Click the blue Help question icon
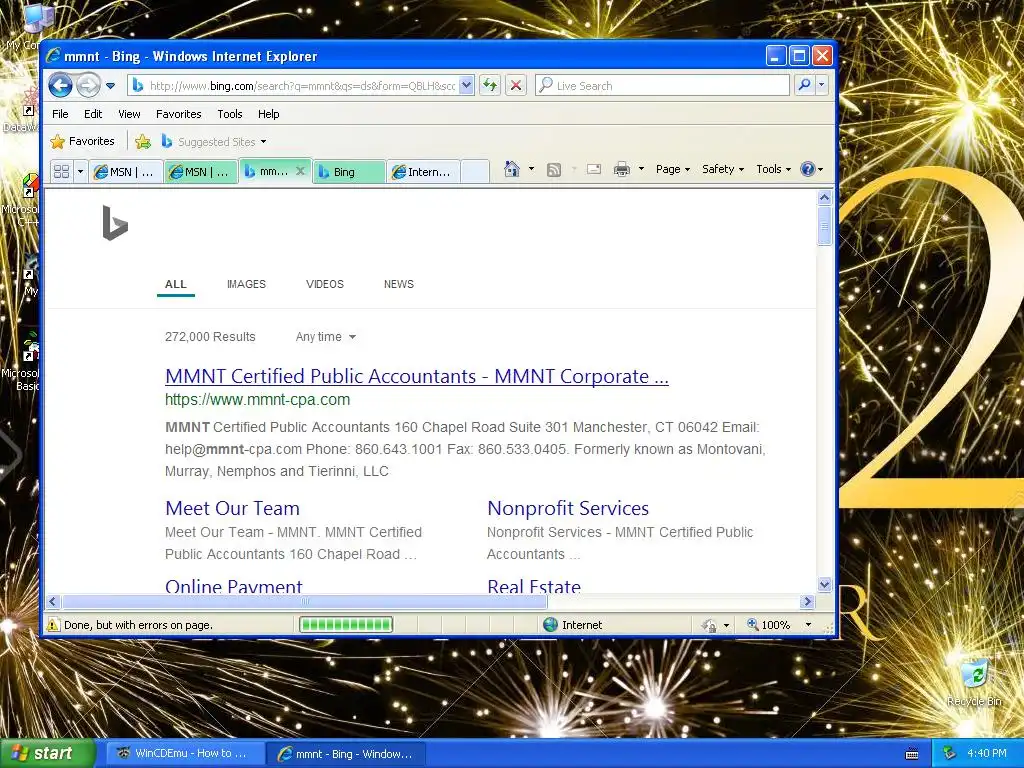The image size is (1024, 768). (x=808, y=169)
